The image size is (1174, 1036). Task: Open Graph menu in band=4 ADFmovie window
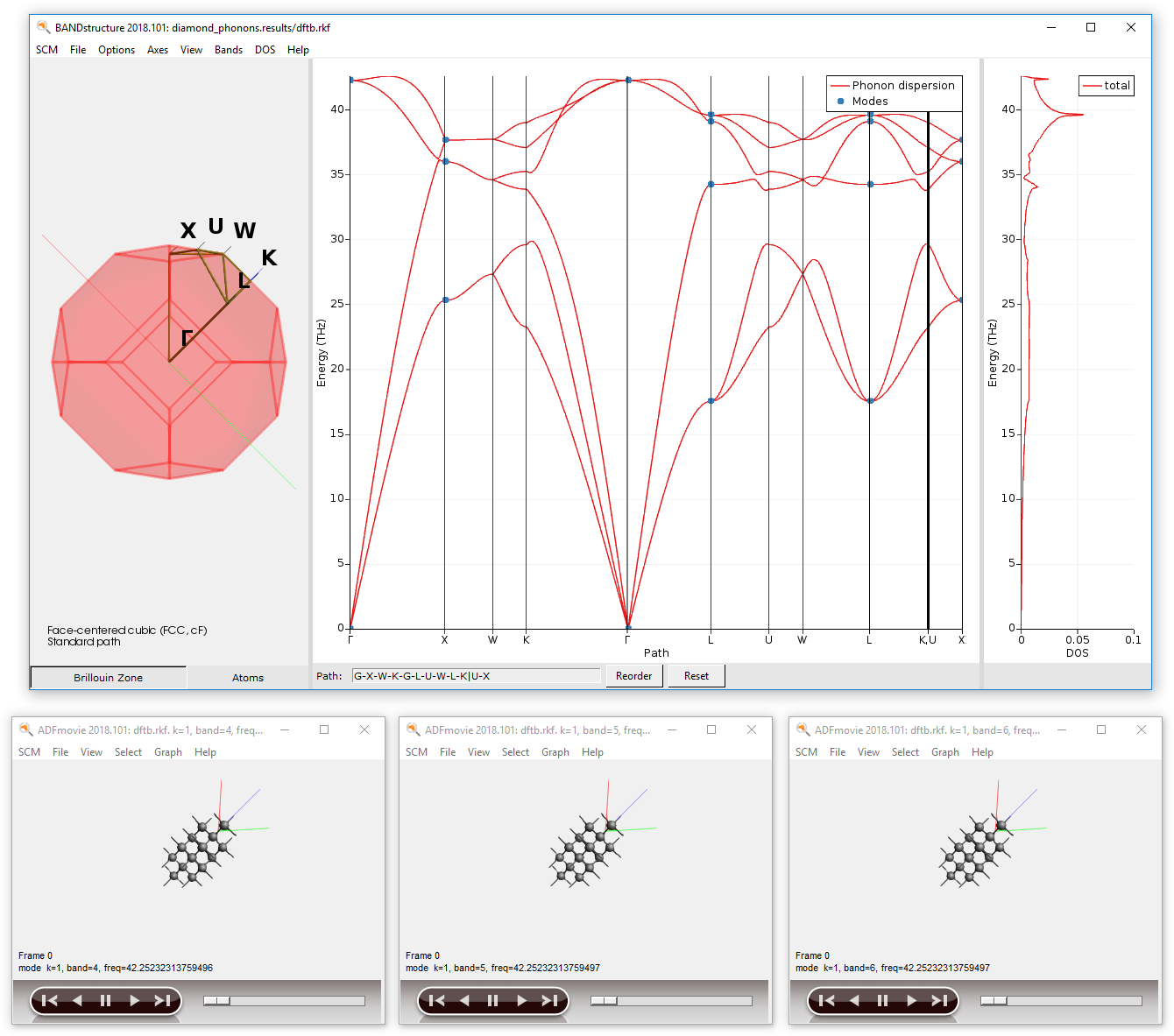(168, 752)
